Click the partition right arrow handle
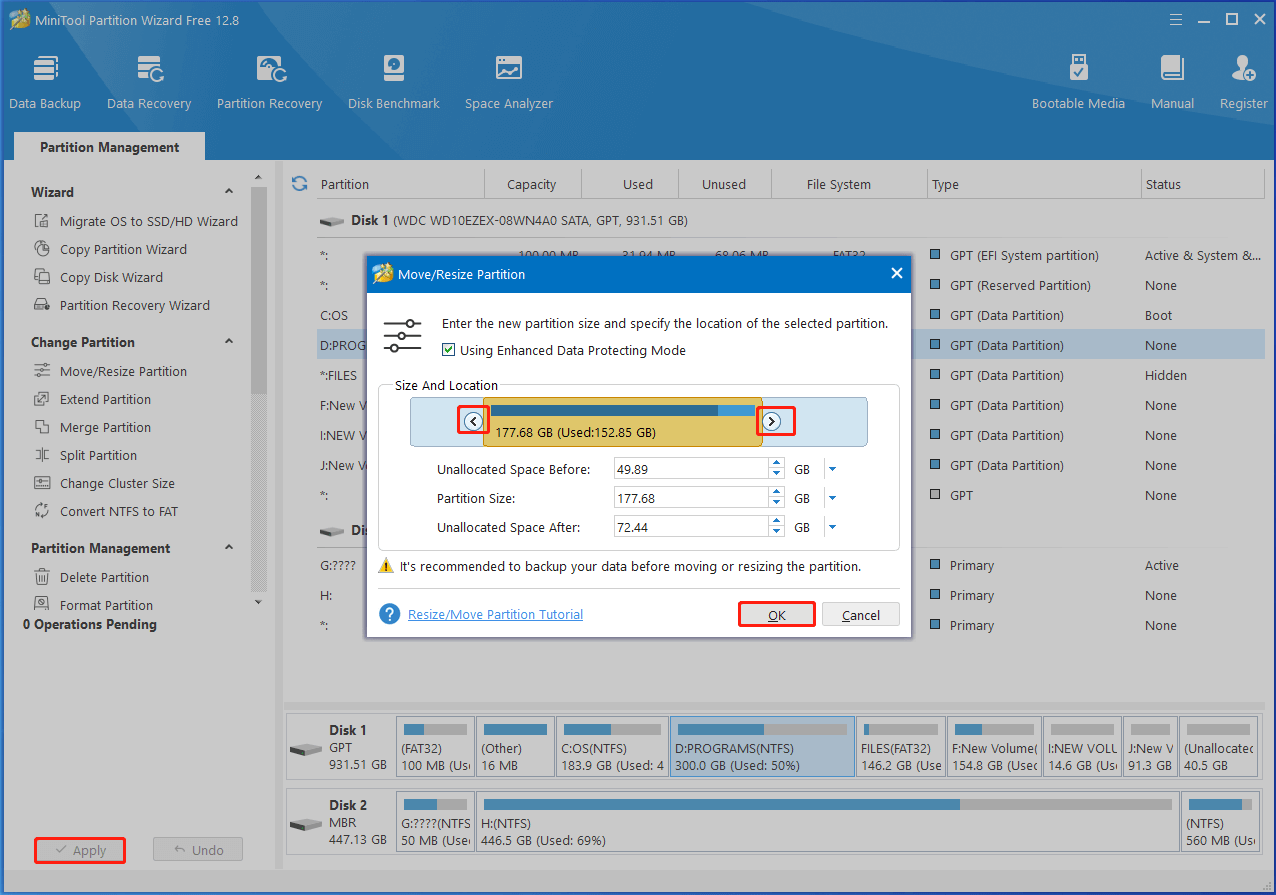 (771, 421)
